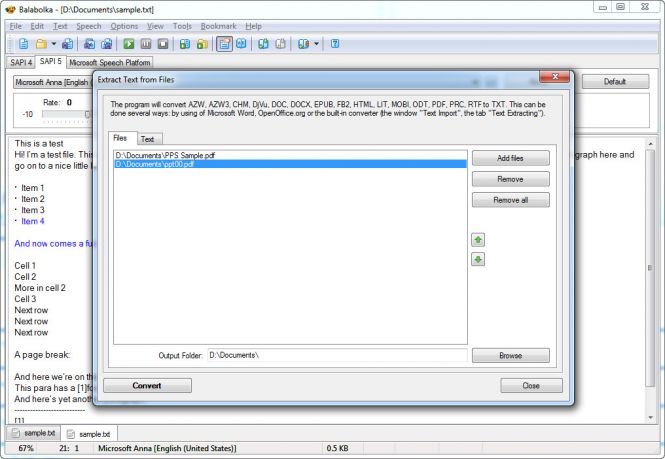Click the Add files button
The image size is (665, 459).
click(x=510, y=159)
